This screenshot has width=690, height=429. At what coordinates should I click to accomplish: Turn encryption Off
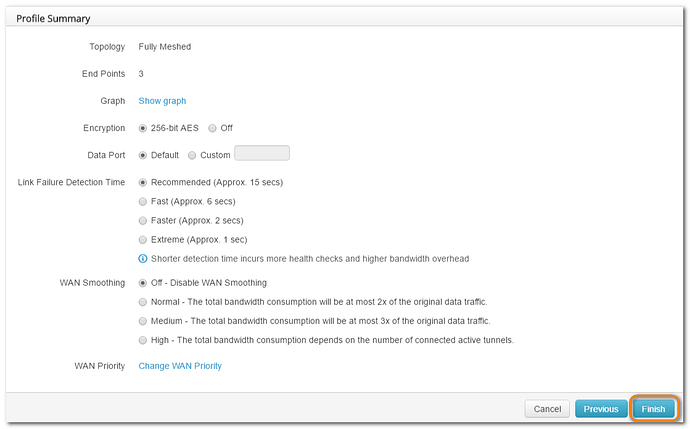213,128
